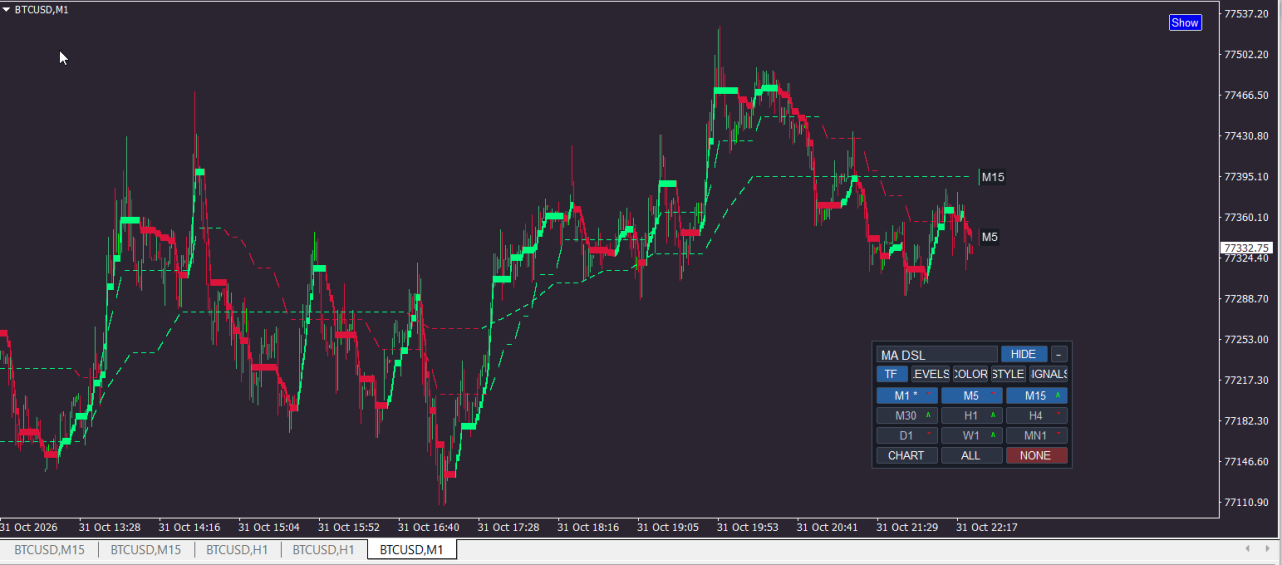This screenshot has height=565, width=1282.
Task: Click the red NONE button
Action: 1037,455
